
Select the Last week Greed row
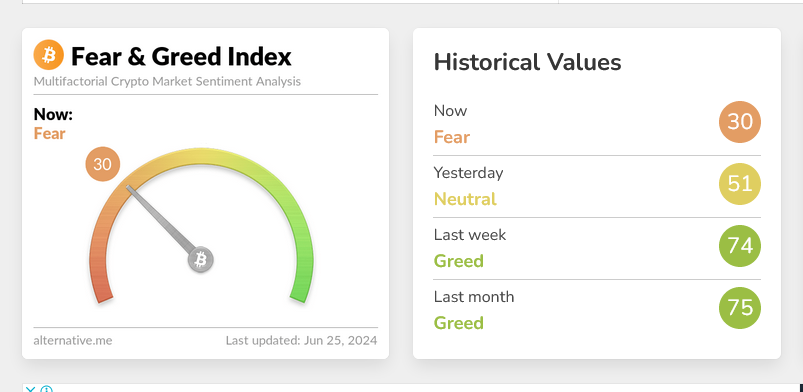pos(597,248)
